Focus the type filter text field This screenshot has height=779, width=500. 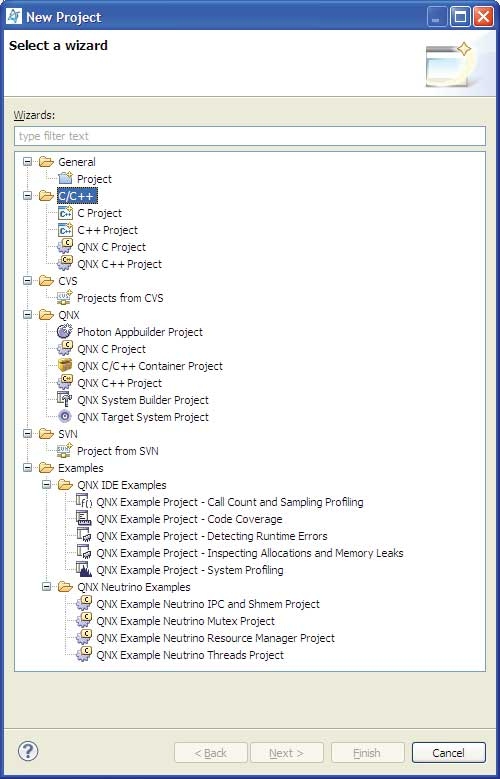(250, 136)
